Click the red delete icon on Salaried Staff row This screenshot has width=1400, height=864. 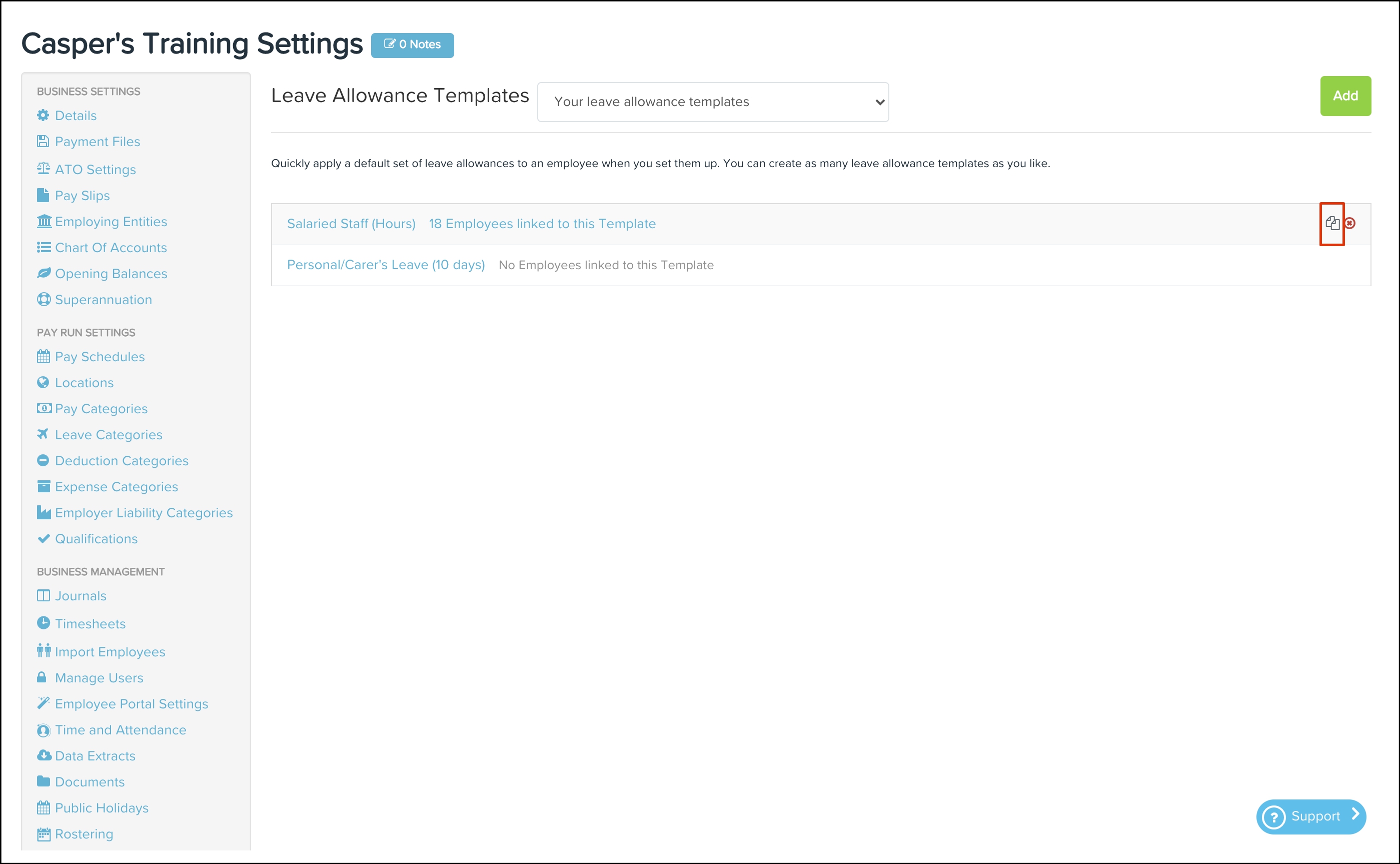point(1350,224)
